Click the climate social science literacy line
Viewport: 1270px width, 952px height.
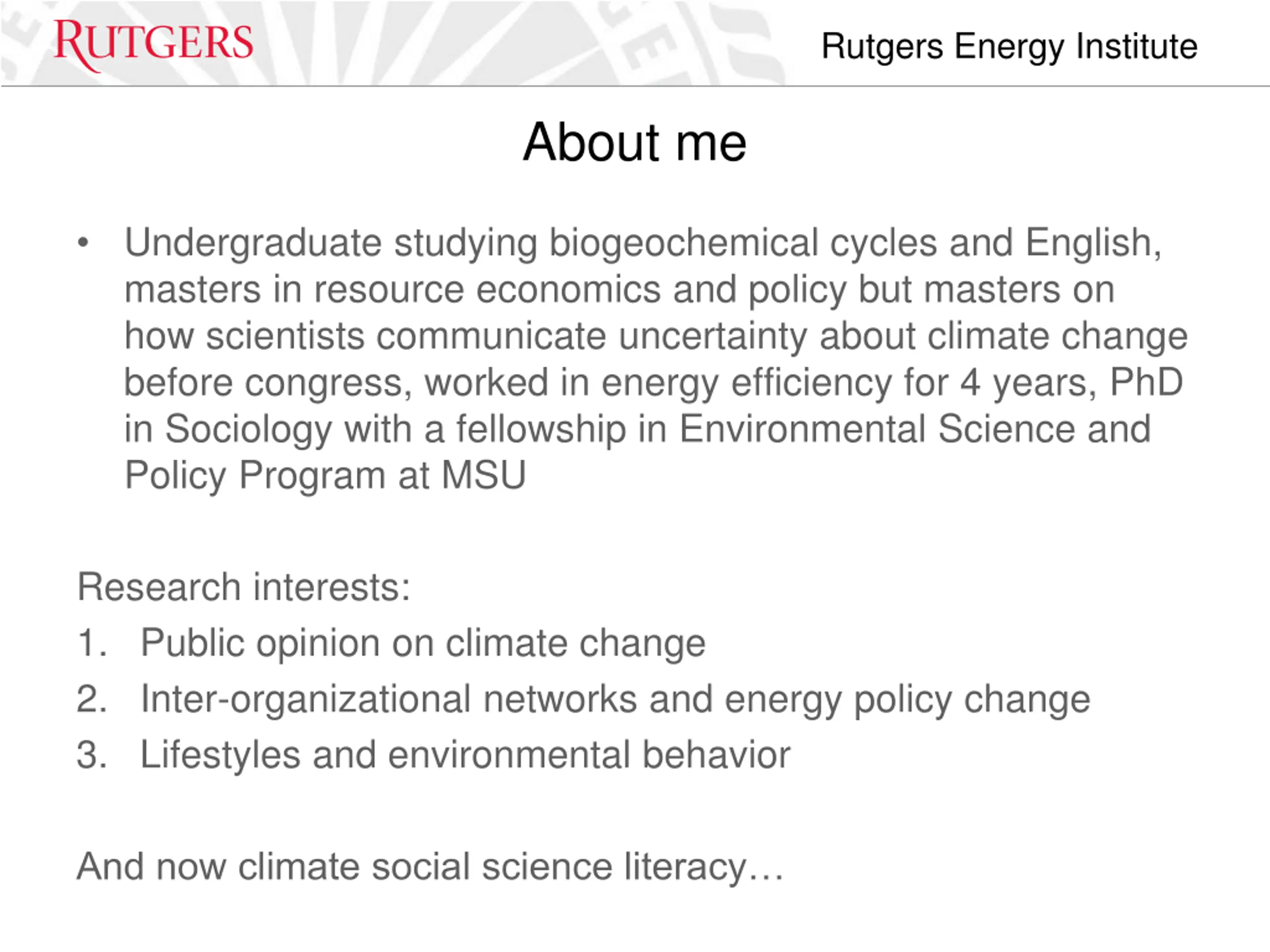(431, 867)
